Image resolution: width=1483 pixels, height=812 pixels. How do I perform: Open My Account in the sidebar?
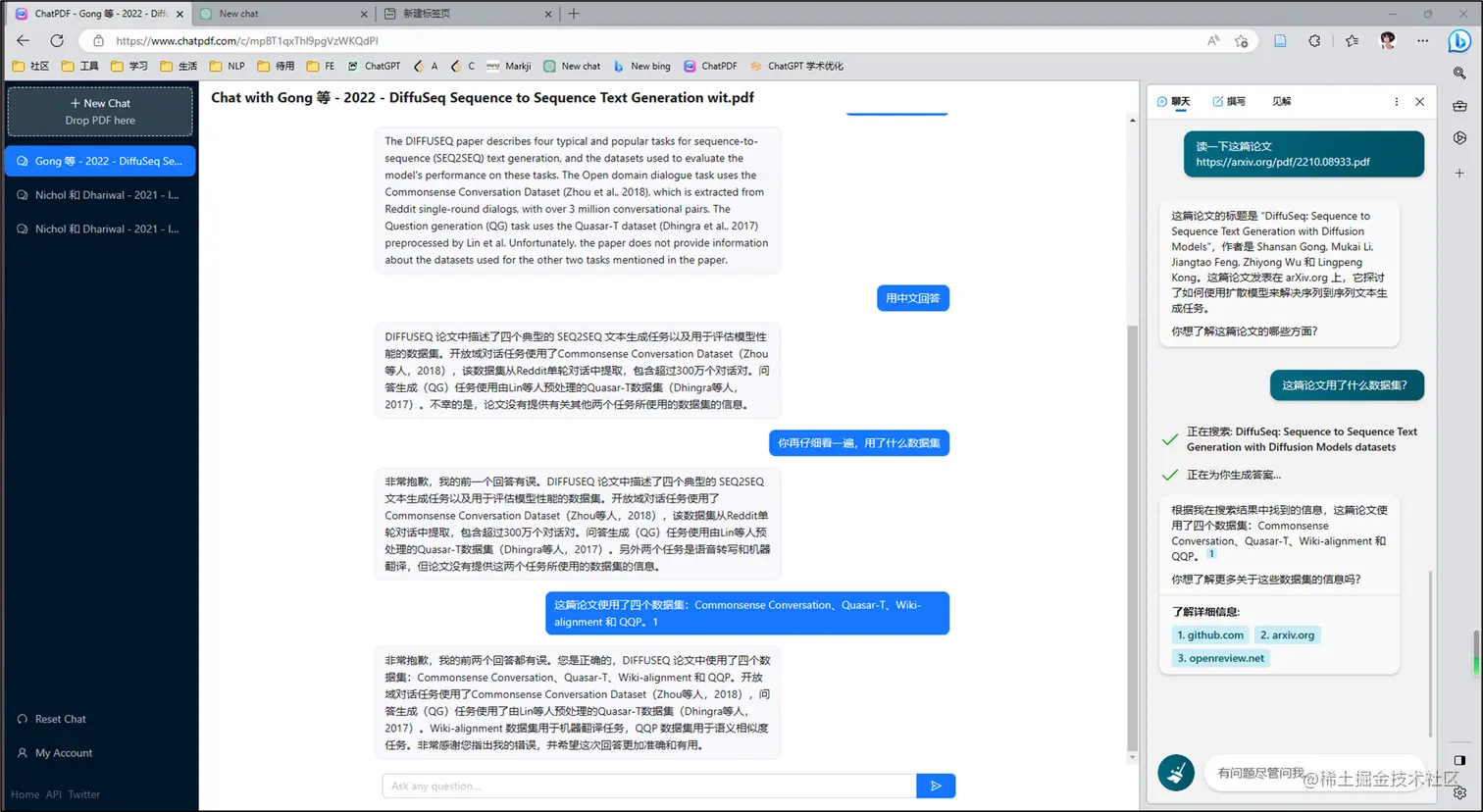coord(55,753)
